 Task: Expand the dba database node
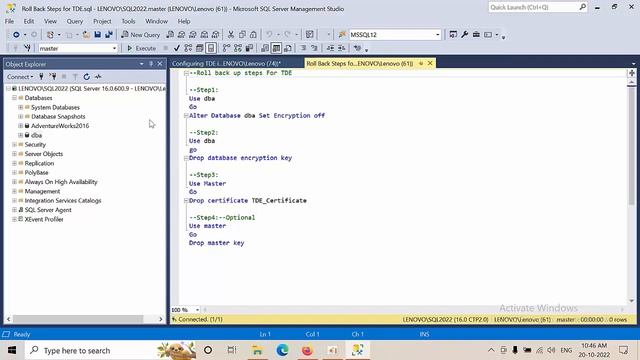coord(20,135)
